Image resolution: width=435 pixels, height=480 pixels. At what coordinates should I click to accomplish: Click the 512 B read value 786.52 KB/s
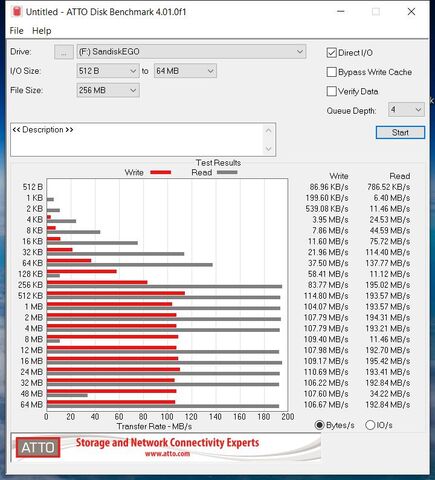point(389,187)
